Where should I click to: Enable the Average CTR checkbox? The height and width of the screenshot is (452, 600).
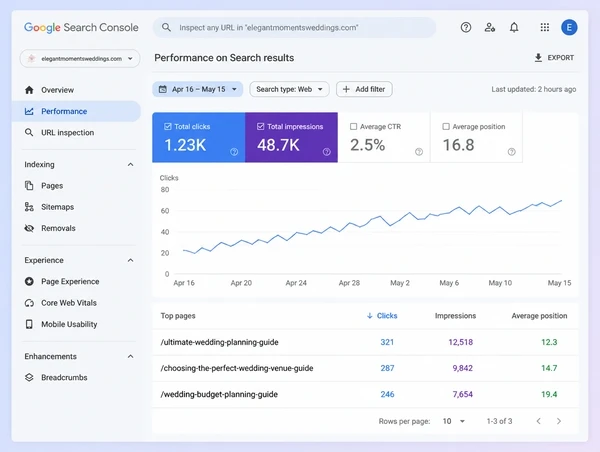tap(354, 127)
